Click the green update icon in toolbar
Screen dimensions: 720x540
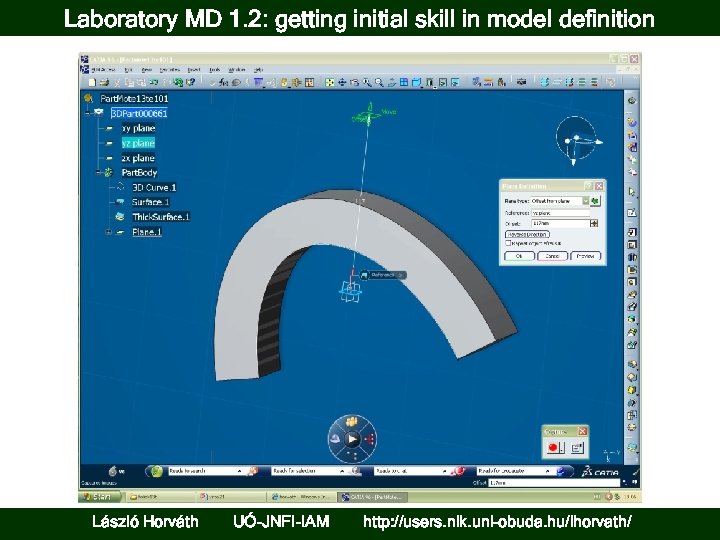click(x=178, y=83)
